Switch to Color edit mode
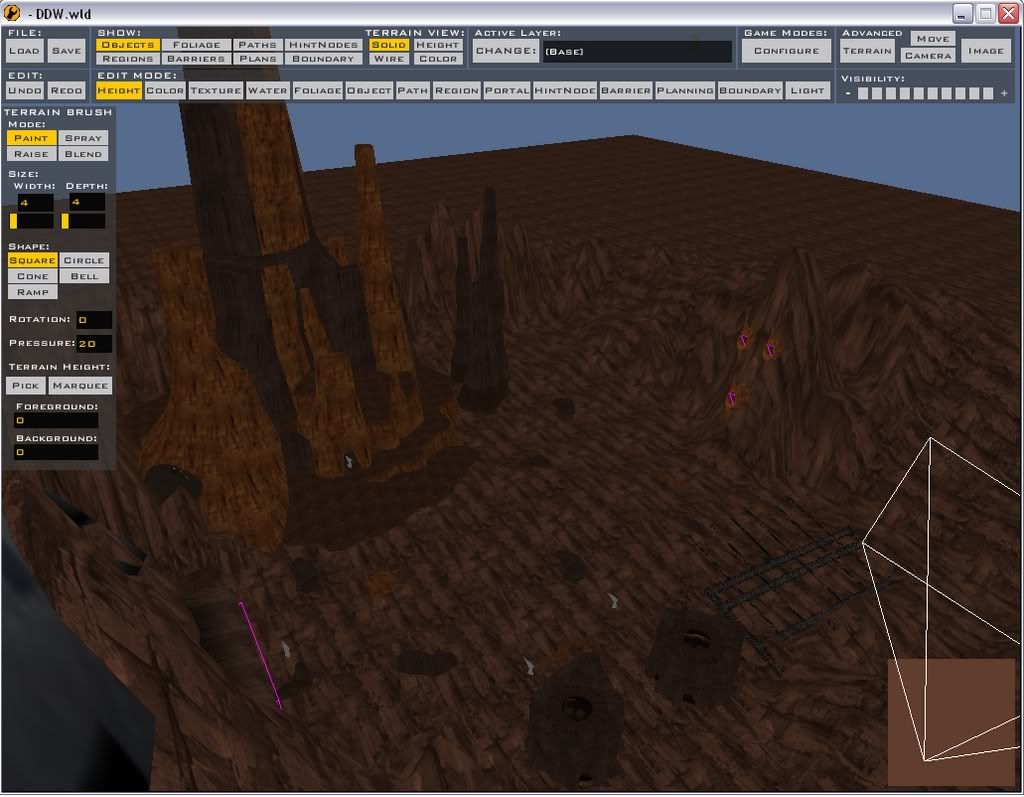Image resolution: width=1024 pixels, height=797 pixels. pos(165,91)
